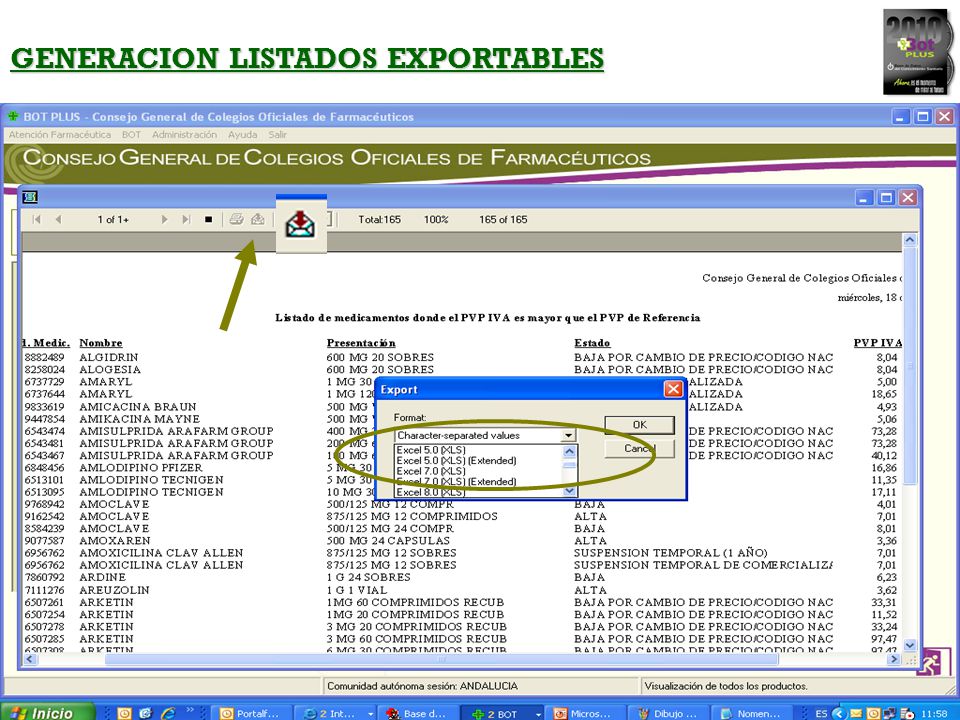Click report vertical scrollbar down arrow
The image size is (960, 720).
910,645
